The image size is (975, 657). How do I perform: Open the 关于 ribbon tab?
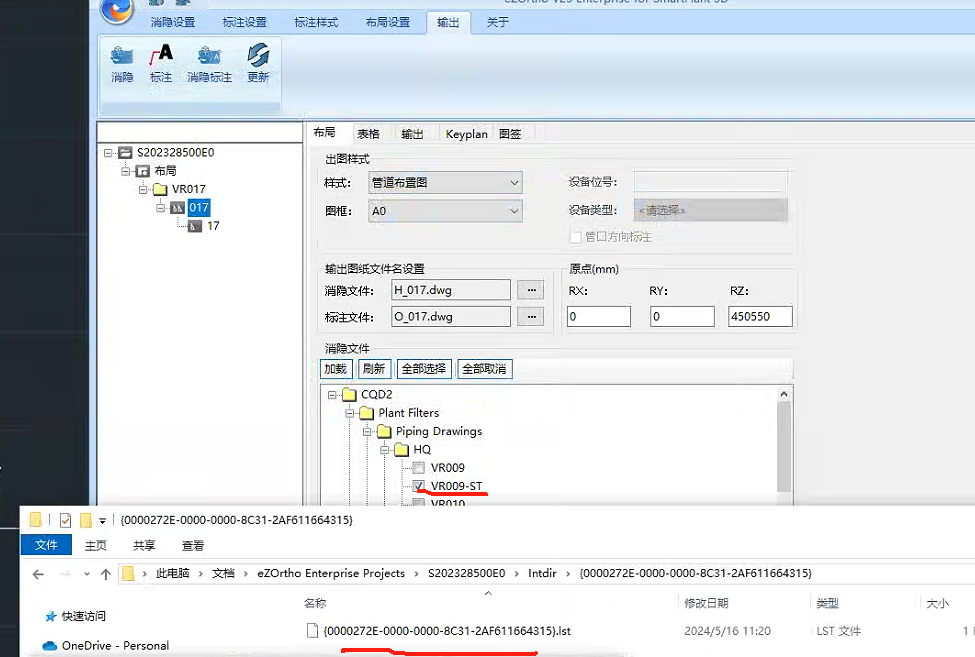[497, 22]
